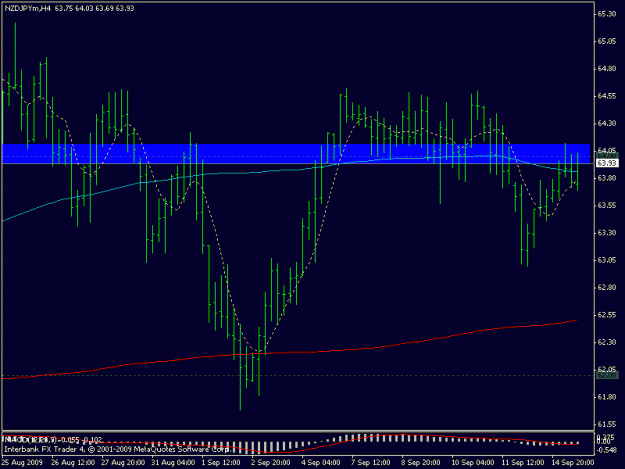Viewport: 625px width, 469px height.
Task: Click the 62.55 price axis label
Action: (x=606, y=315)
